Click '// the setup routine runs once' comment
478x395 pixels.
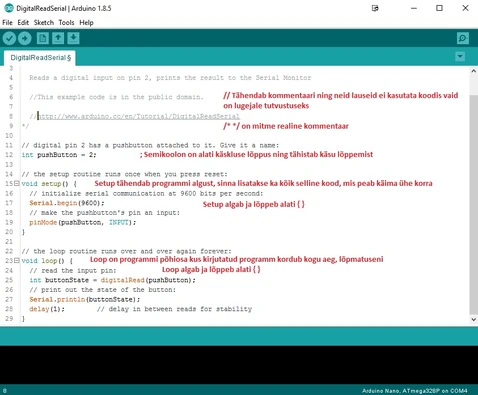[x=124, y=174]
